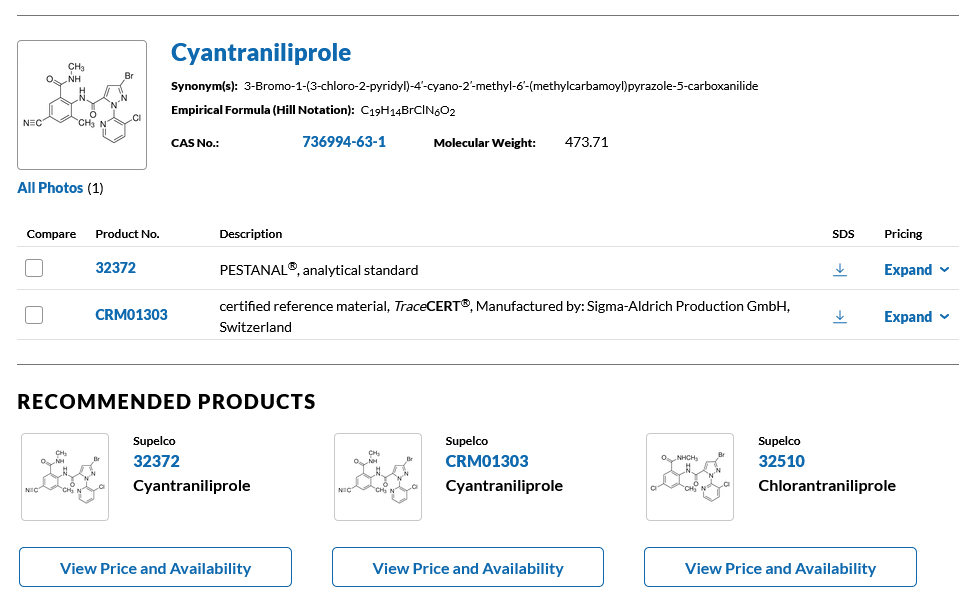Download SDS for product 32372
968x600 pixels.
[840, 270]
